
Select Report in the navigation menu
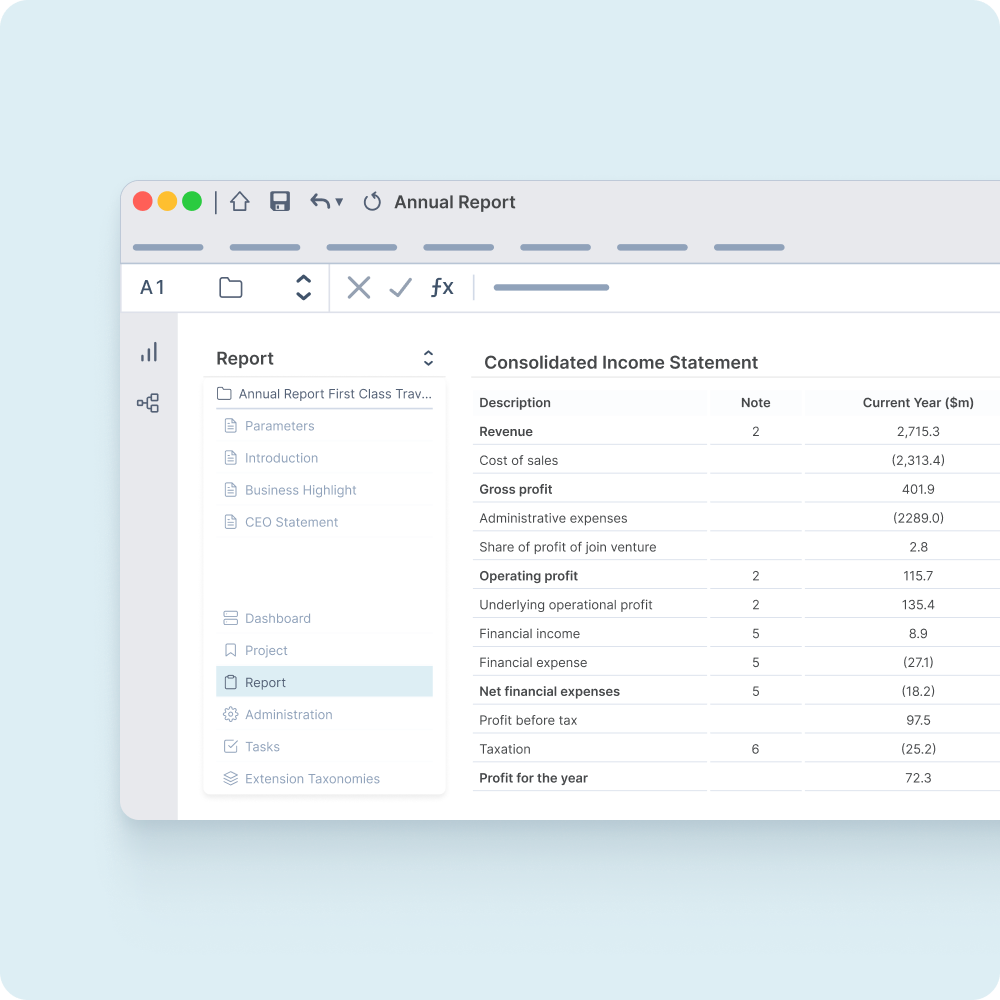pos(267,682)
